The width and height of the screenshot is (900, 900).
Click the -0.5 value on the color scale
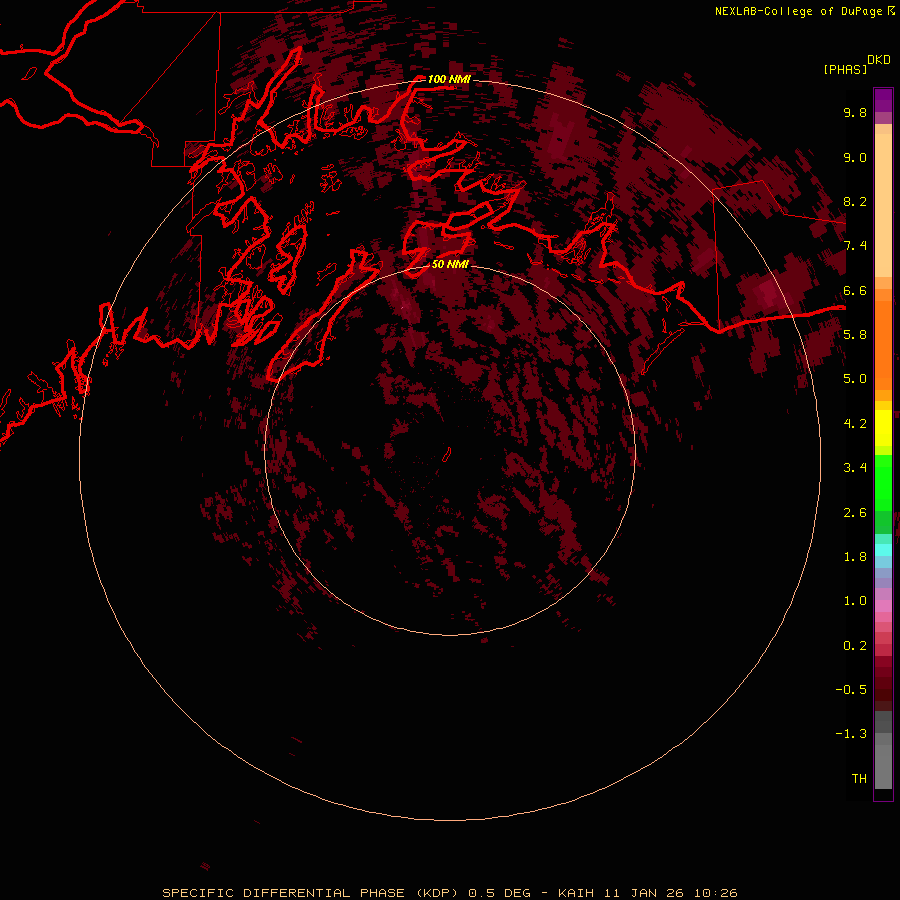click(x=851, y=689)
